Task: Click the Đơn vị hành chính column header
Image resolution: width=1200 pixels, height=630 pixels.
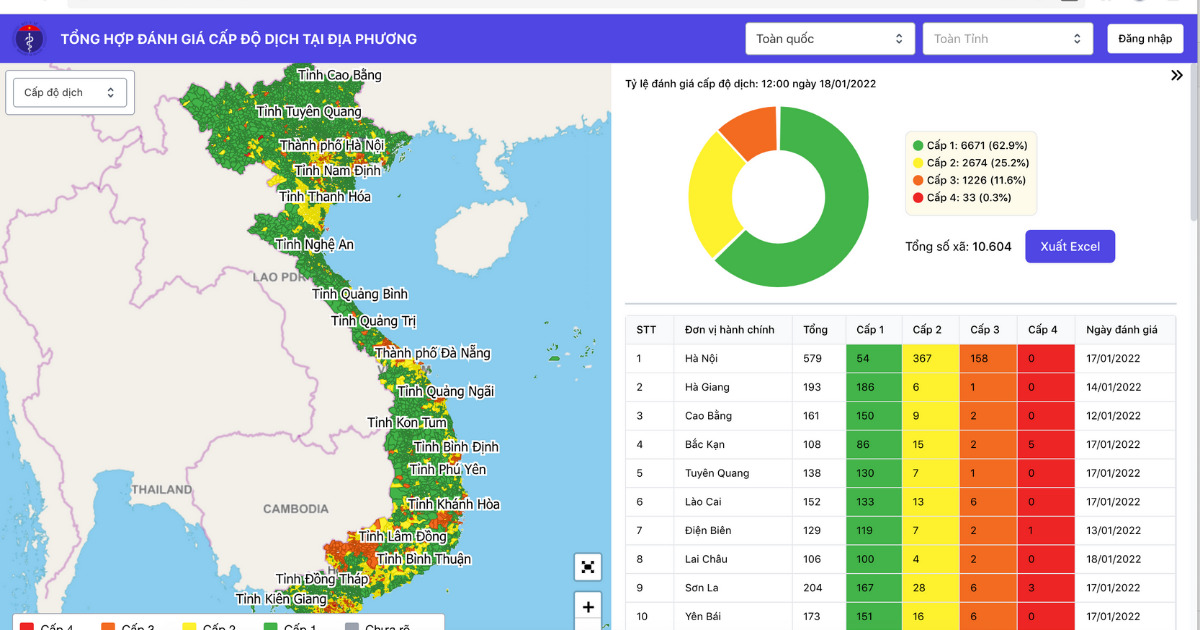Action: click(730, 330)
